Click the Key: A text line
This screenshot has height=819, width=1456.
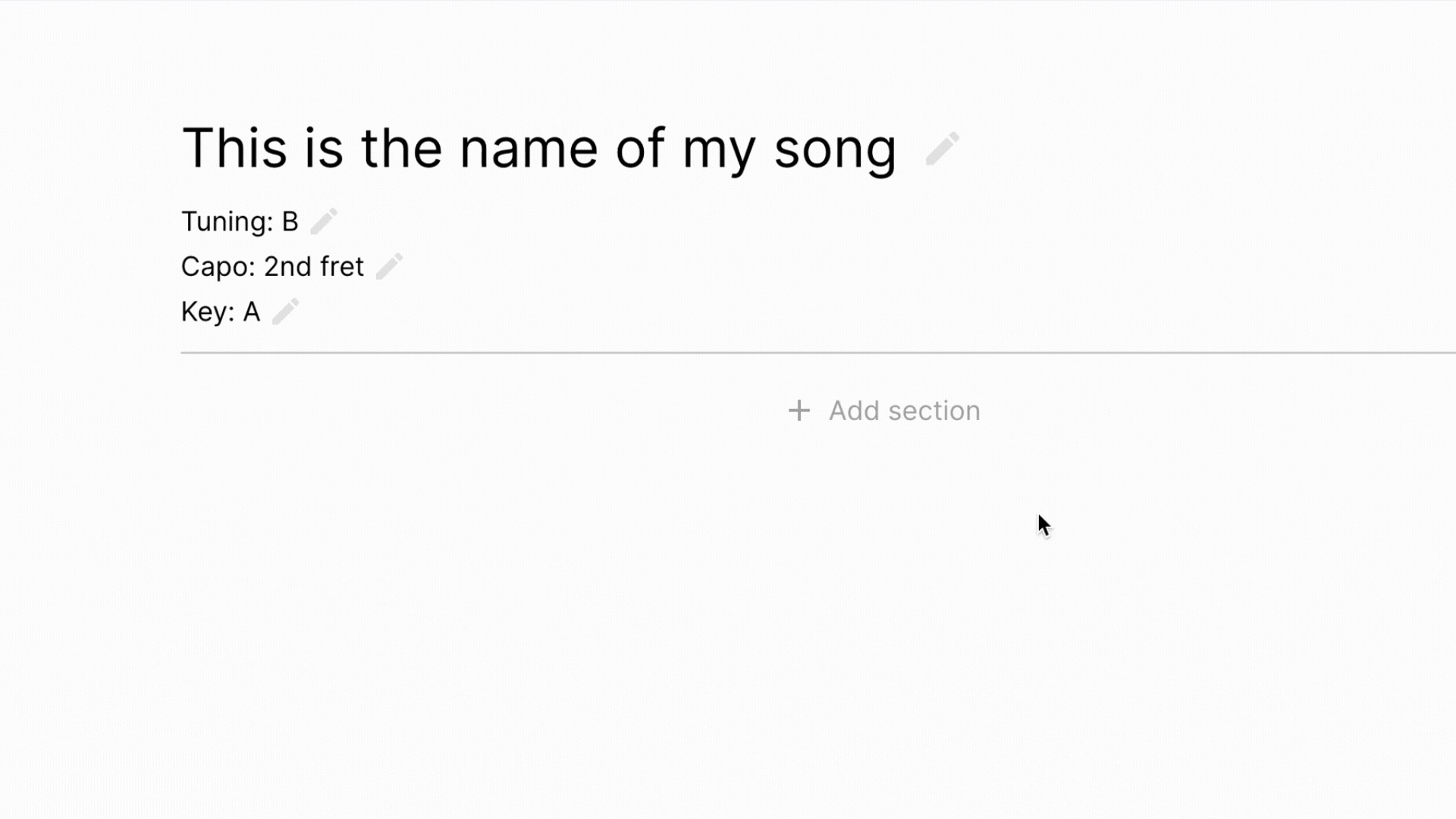(x=221, y=311)
